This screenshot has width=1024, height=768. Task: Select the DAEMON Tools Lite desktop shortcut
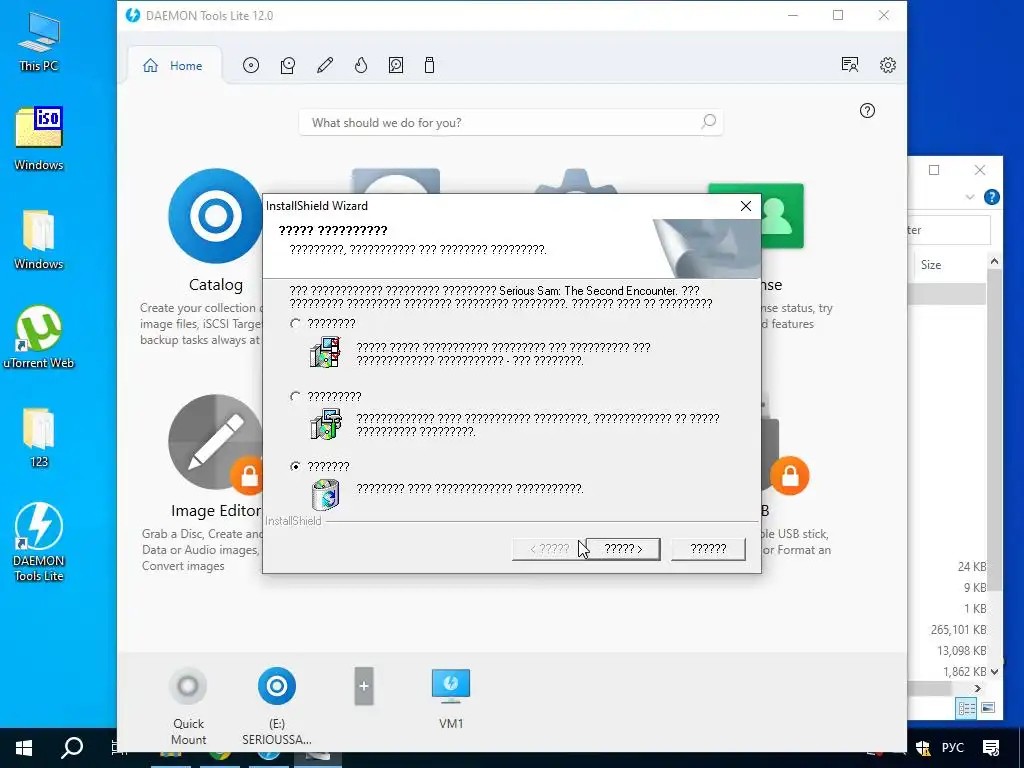coord(39,542)
